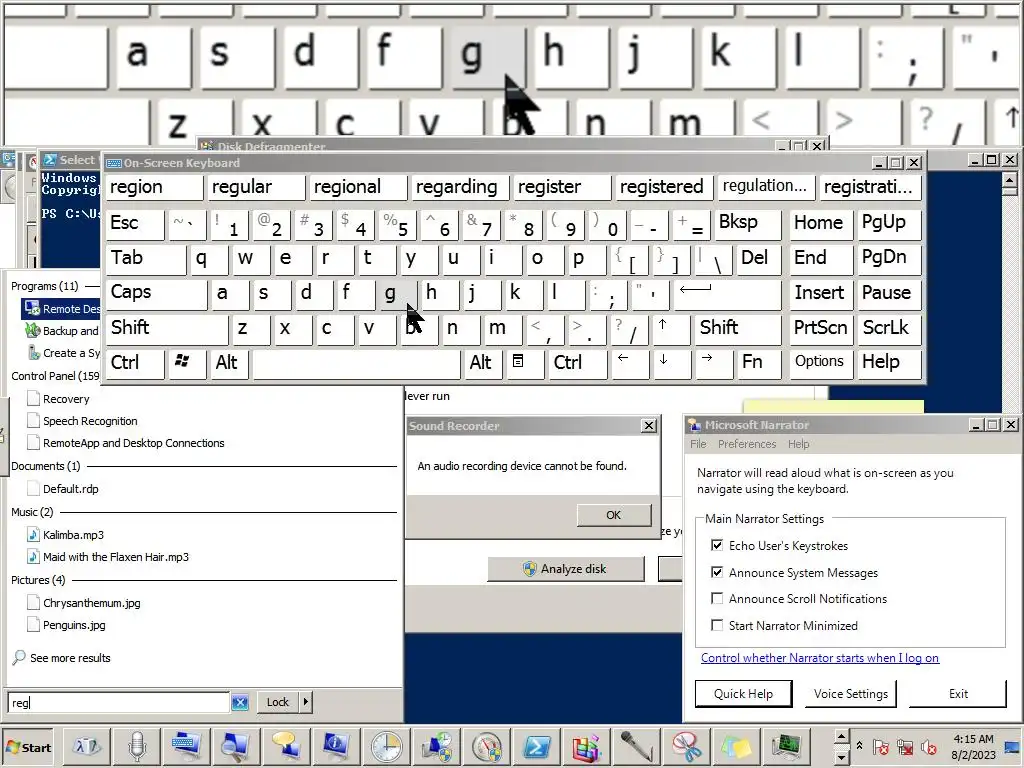The image size is (1024, 768).
Task: Show hidden tray icons chevron
Action: (x=859, y=746)
